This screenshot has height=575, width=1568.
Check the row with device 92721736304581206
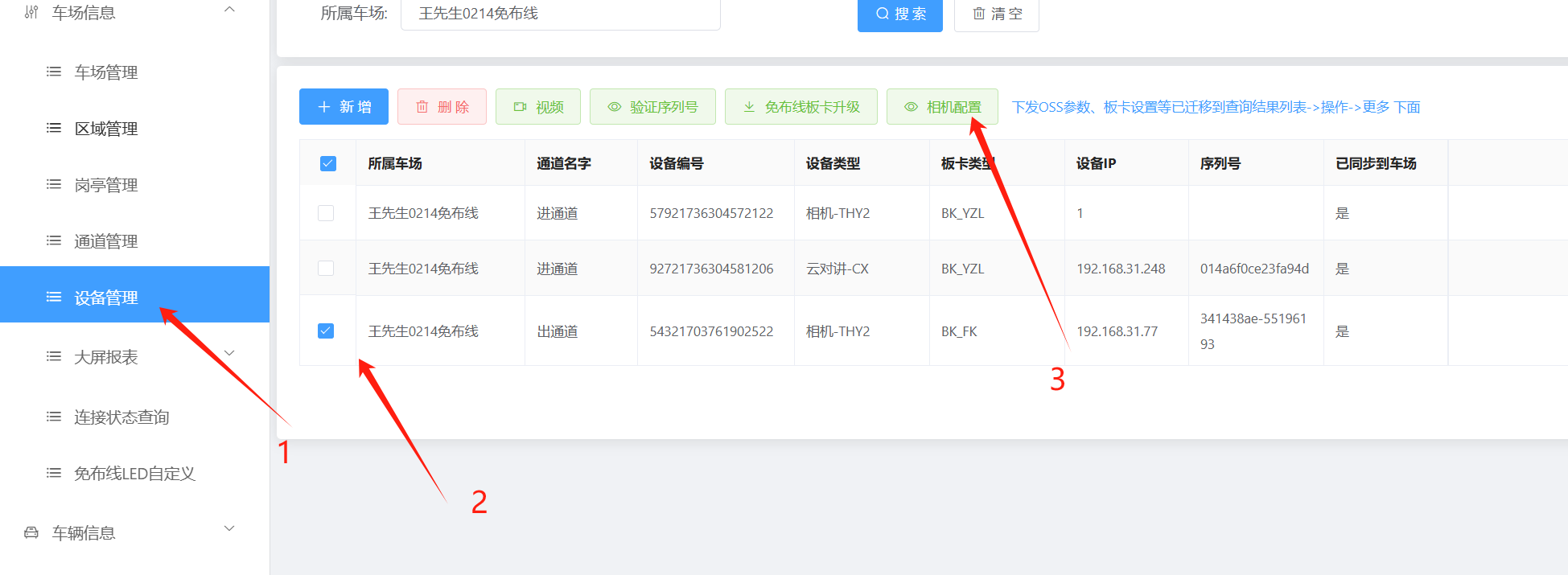coord(326,268)
